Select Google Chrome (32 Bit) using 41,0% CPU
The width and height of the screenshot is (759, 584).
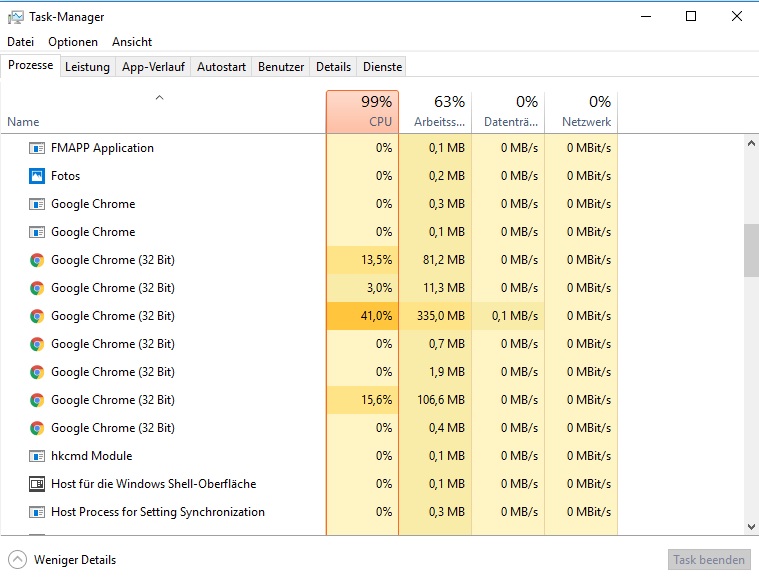pos(309,316)
